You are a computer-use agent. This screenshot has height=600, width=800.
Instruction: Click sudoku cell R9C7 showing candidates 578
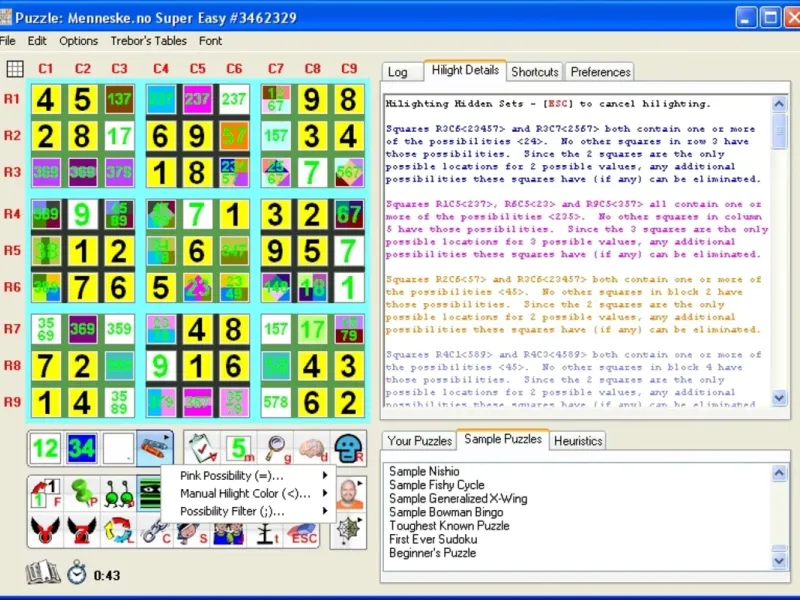276,402
